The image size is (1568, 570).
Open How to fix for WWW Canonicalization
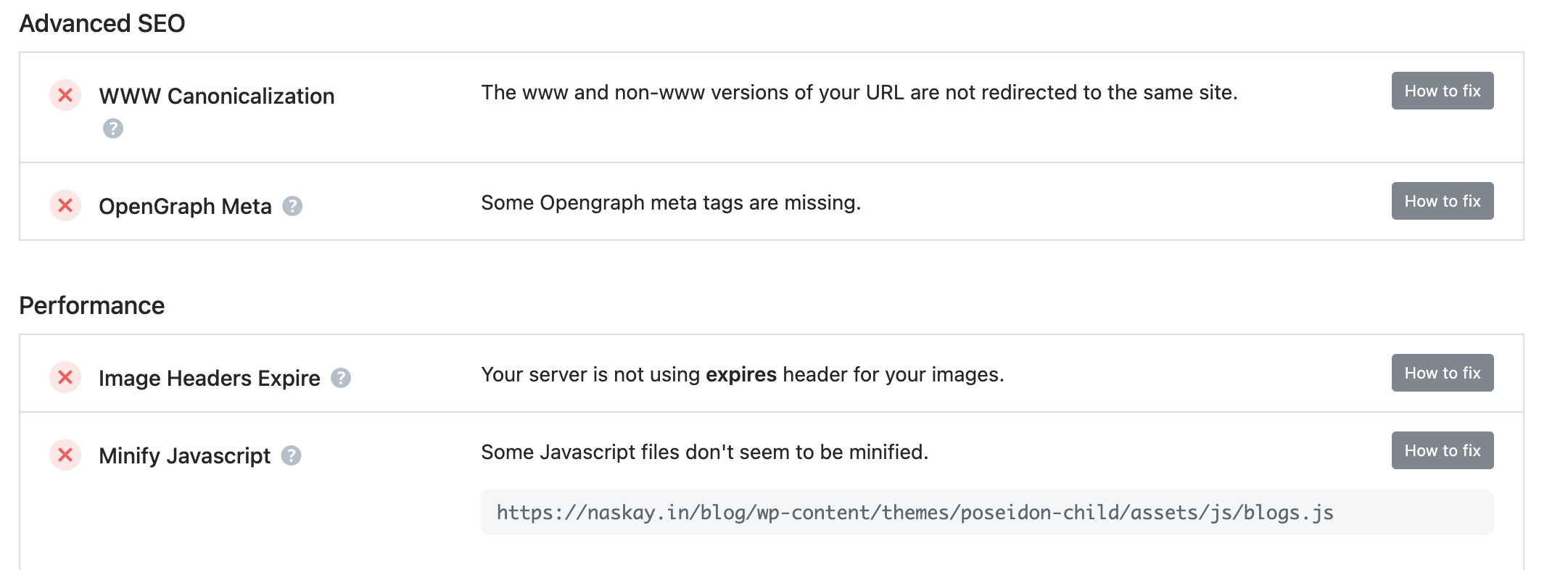coord(1442,91)
